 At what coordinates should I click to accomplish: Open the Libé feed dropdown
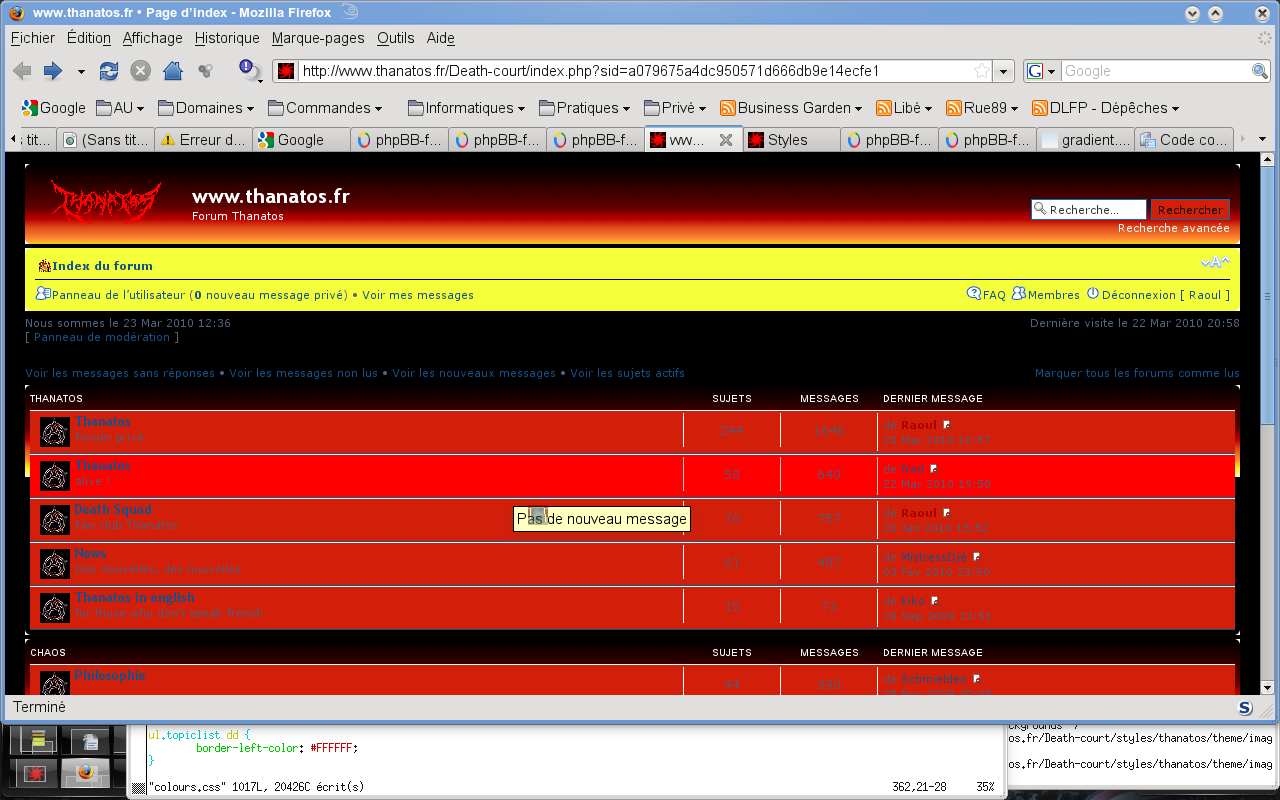point(904,108)
